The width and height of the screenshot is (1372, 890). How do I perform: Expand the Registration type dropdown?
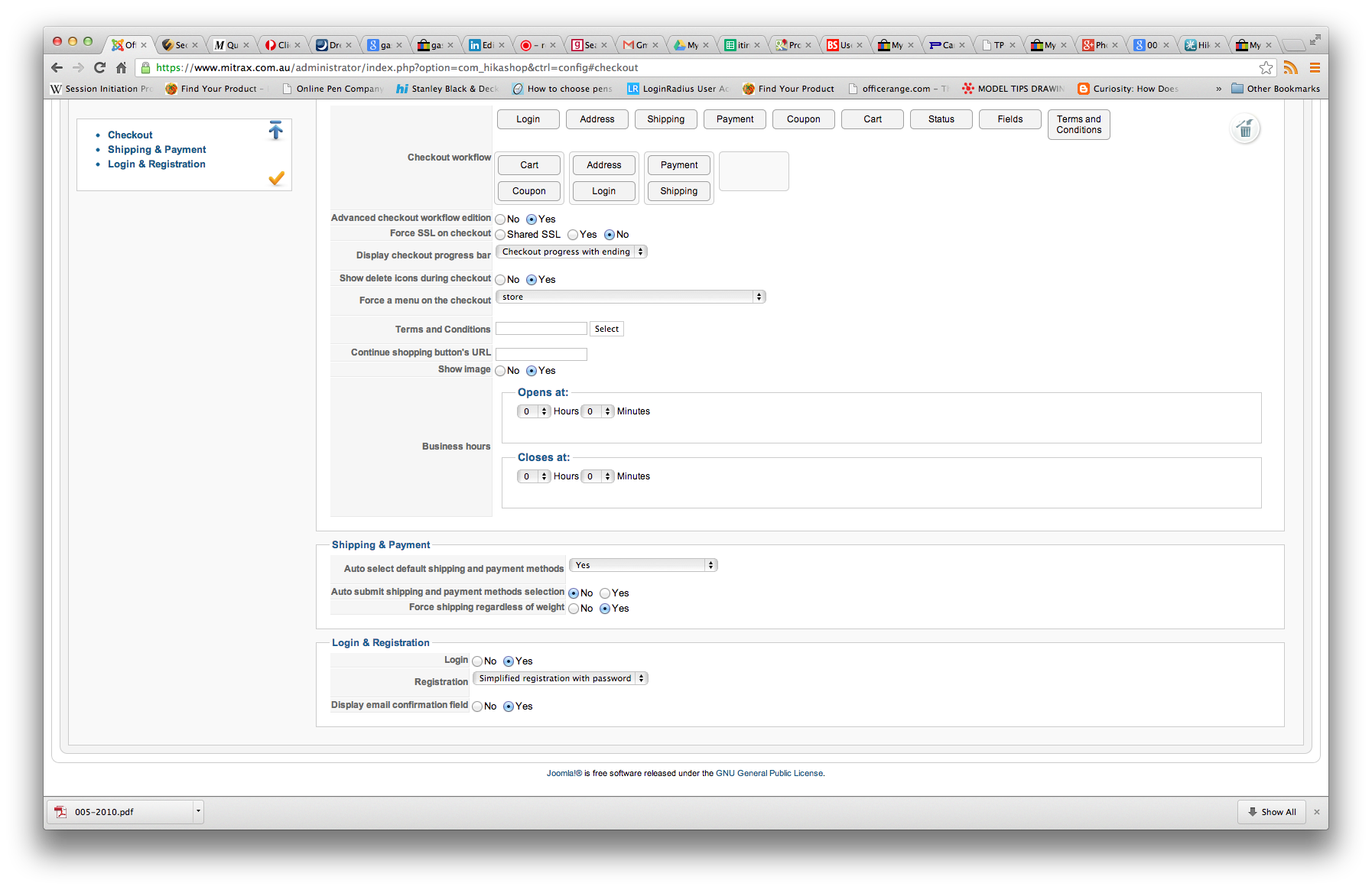(560, 678)
